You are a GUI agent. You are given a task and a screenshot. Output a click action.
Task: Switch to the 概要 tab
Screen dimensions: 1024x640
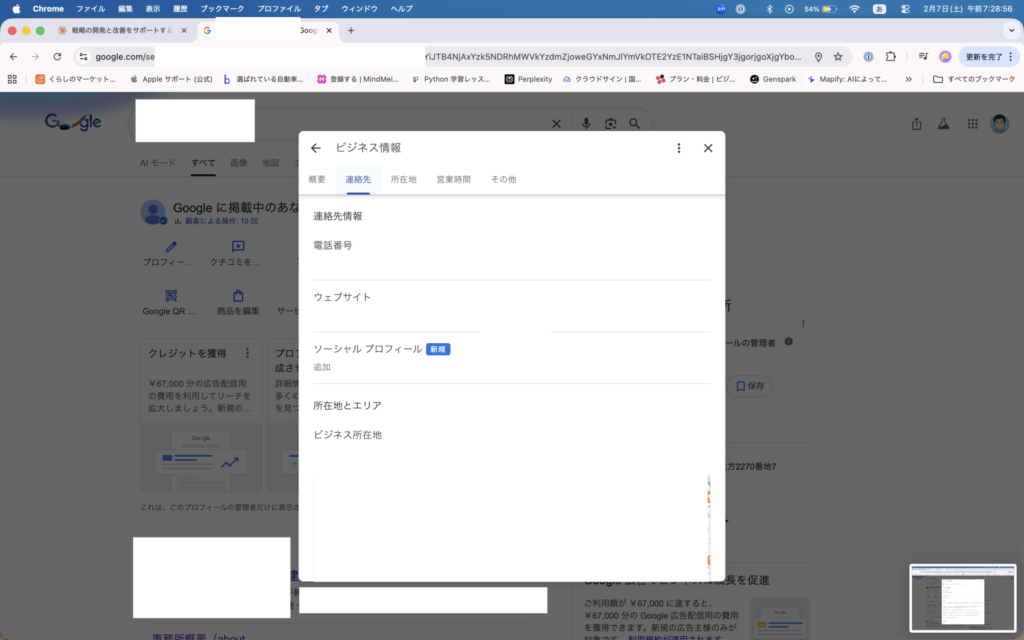click(317, 180)
